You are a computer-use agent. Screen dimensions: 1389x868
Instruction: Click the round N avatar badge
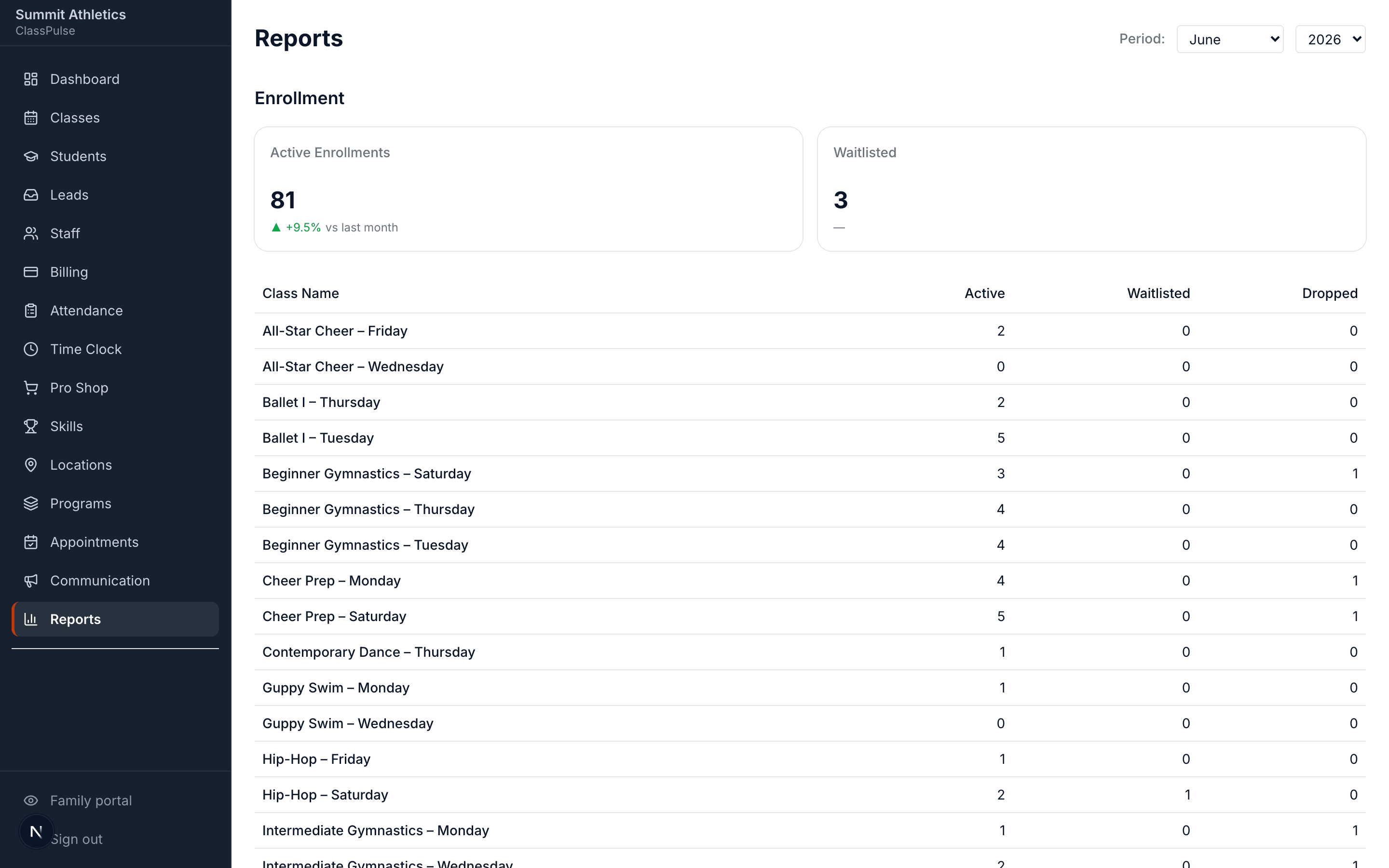click(36, 831)
